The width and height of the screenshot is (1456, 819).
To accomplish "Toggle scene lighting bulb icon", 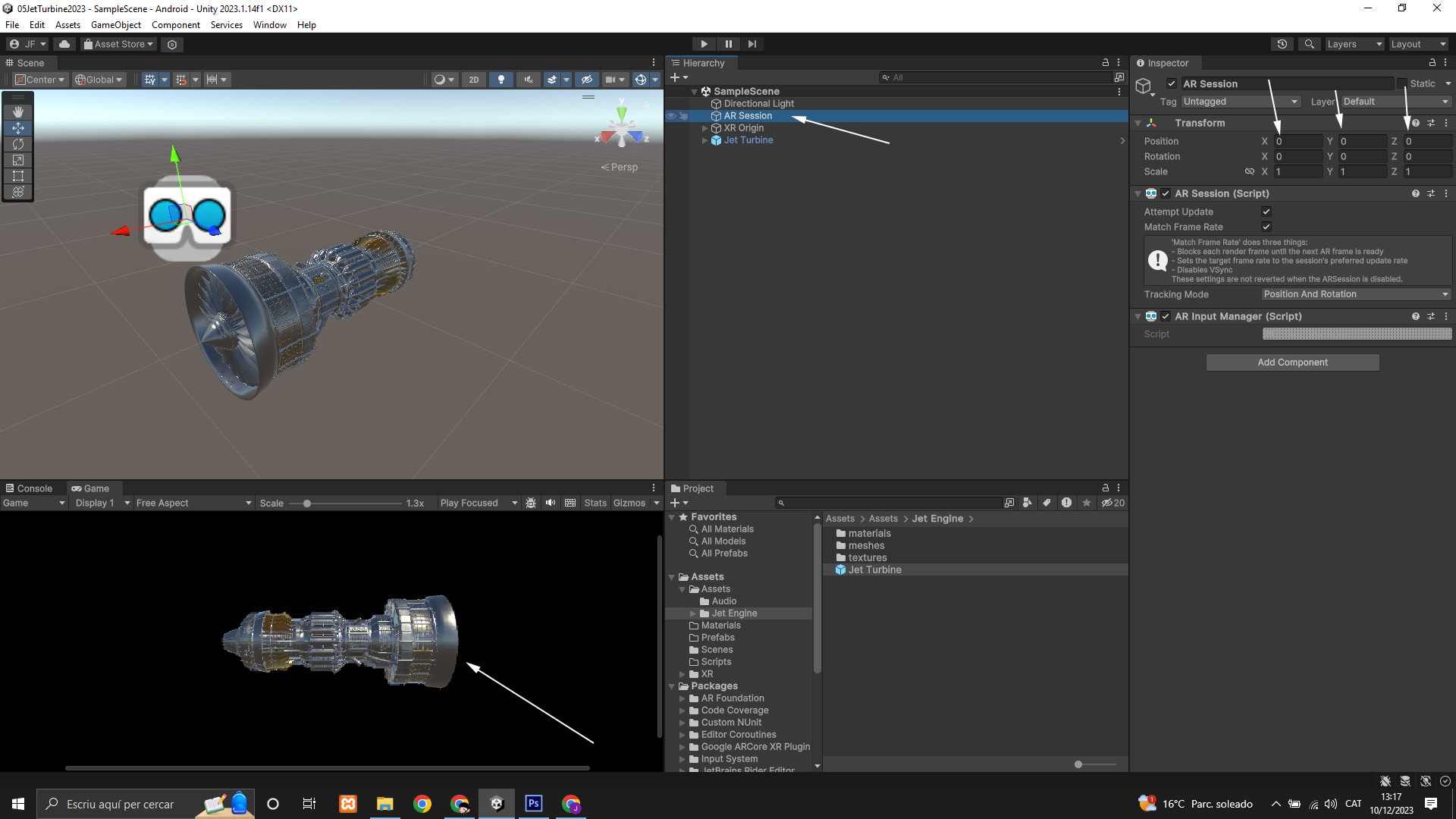I will [x=500, y=80].
